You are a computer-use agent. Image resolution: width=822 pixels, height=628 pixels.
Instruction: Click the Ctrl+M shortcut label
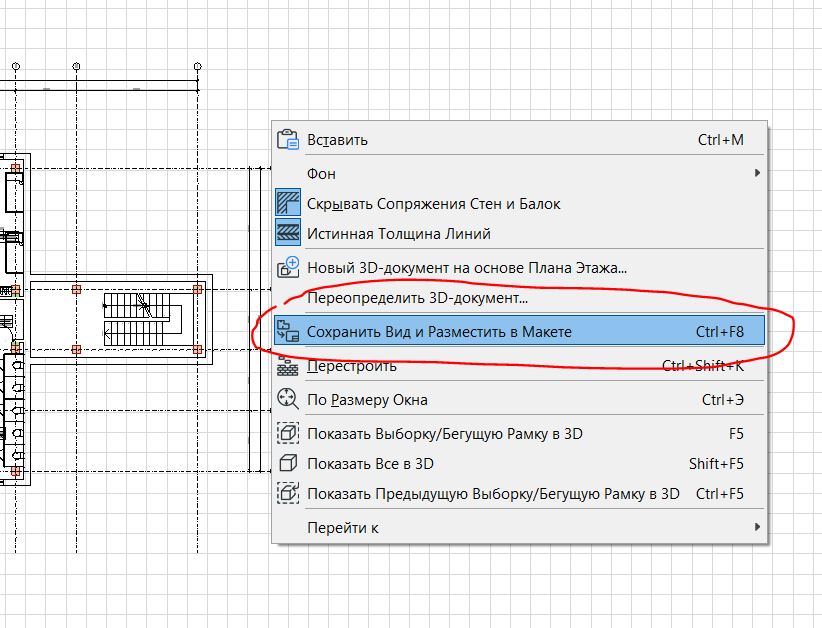[x=720, y=140]
